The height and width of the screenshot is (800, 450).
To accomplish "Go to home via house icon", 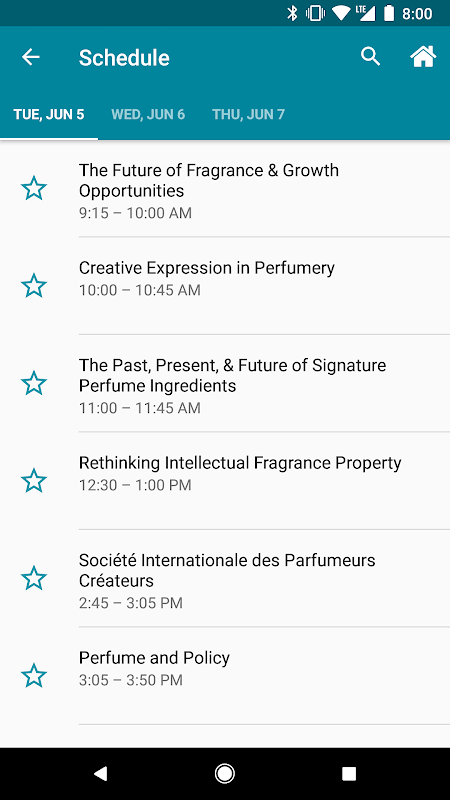I will coord(423,56).
